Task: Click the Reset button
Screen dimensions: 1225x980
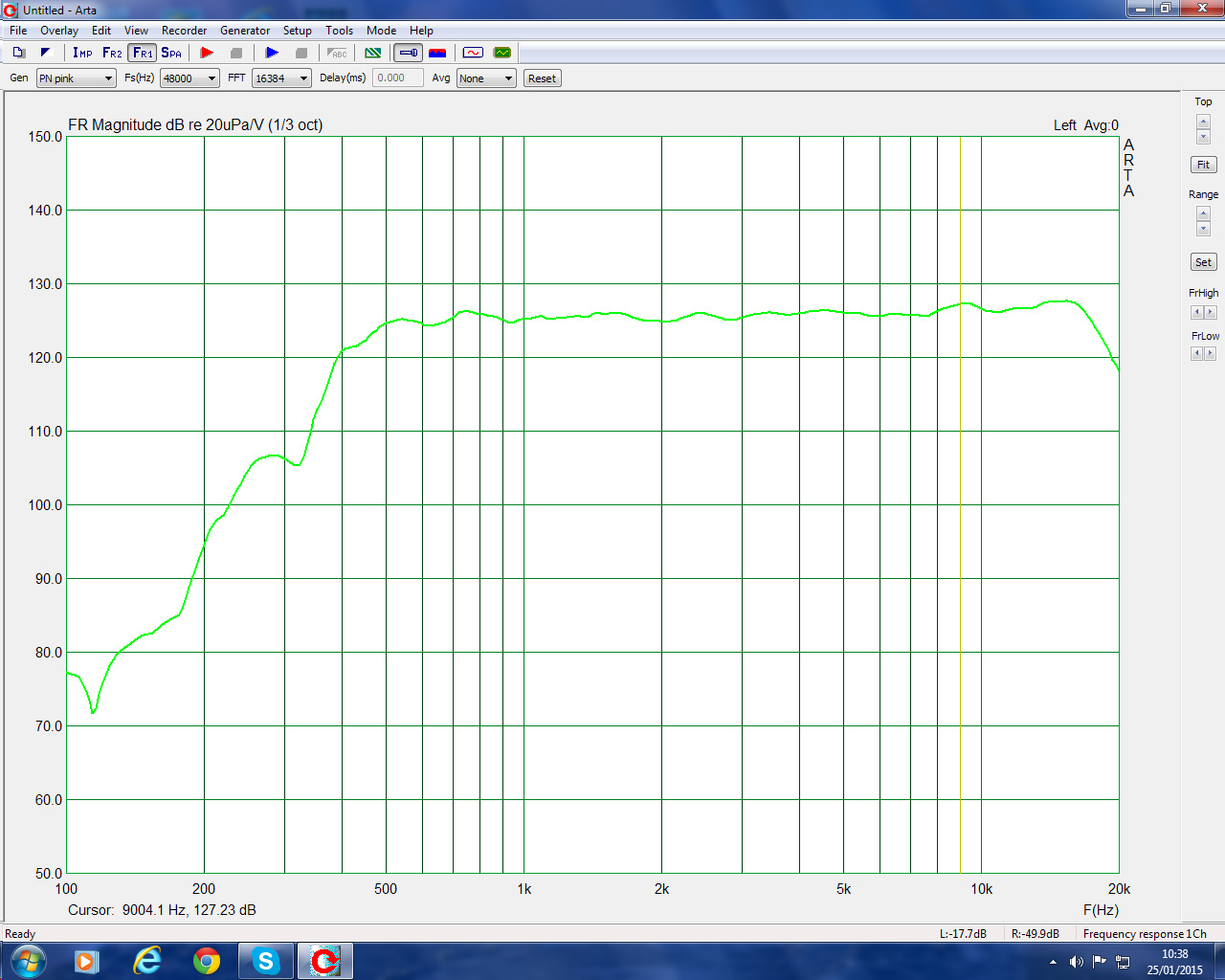Action: tap(542, 78)
